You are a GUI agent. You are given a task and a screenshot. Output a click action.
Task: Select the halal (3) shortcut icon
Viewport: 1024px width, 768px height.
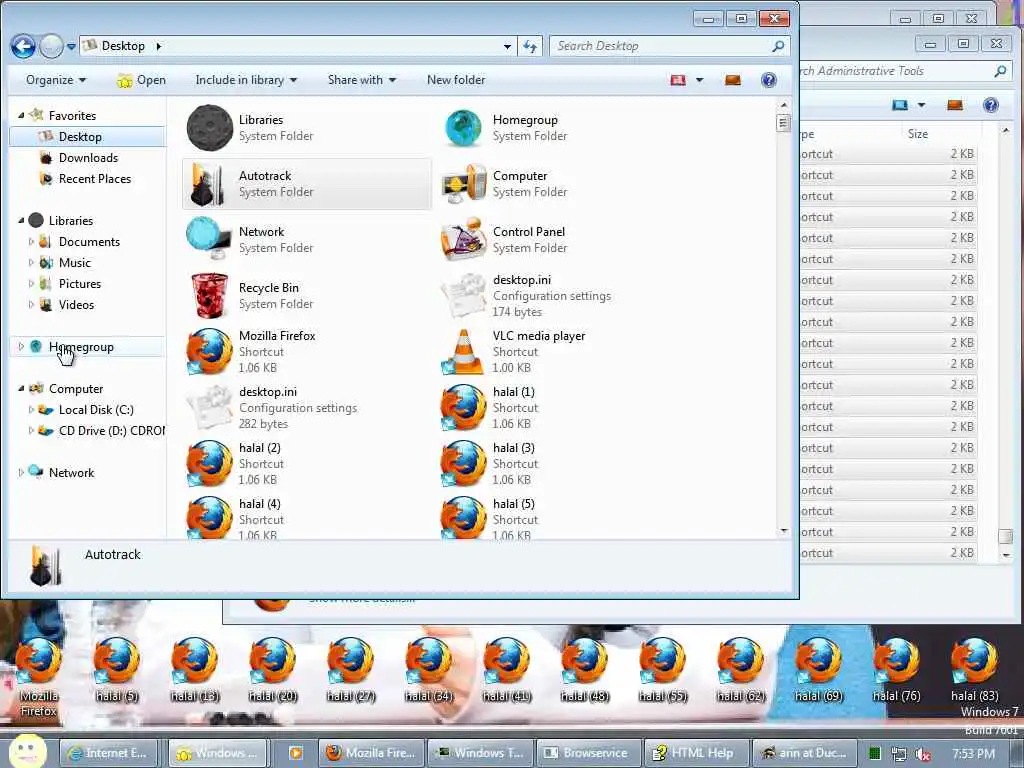[x=464, y=464]
